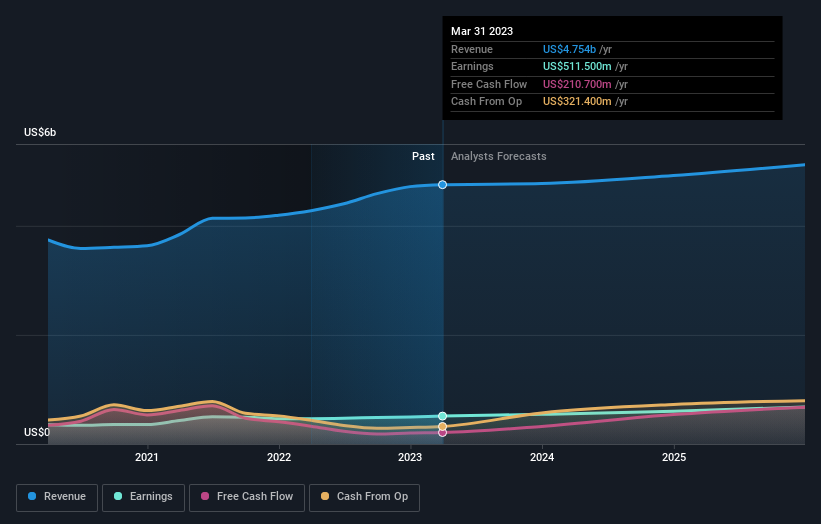Toggle the Earnings legend series
Image resolution: width=821 pixels, height=524 pixels.
coord(143,497)
